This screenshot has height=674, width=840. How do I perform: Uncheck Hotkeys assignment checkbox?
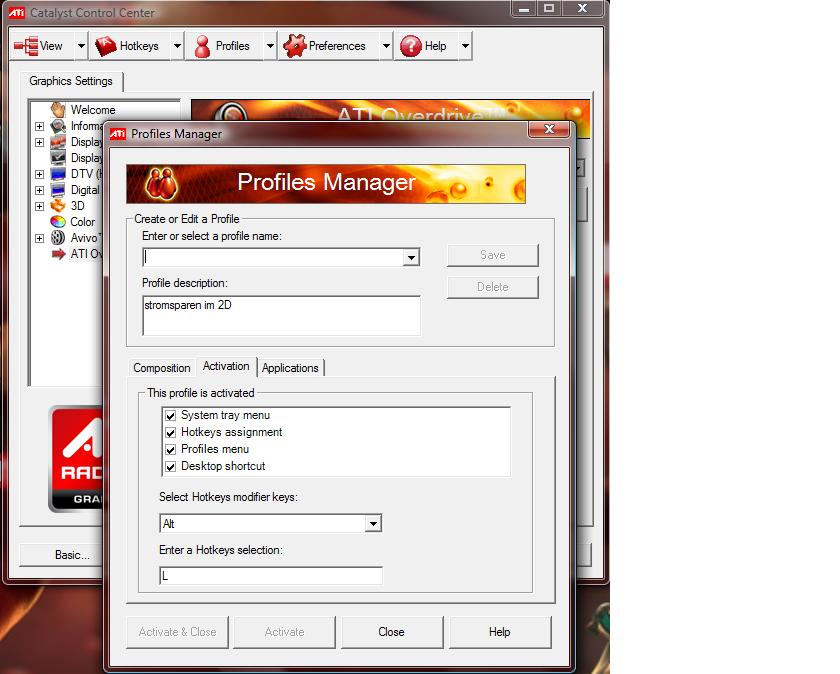point(171,433)
